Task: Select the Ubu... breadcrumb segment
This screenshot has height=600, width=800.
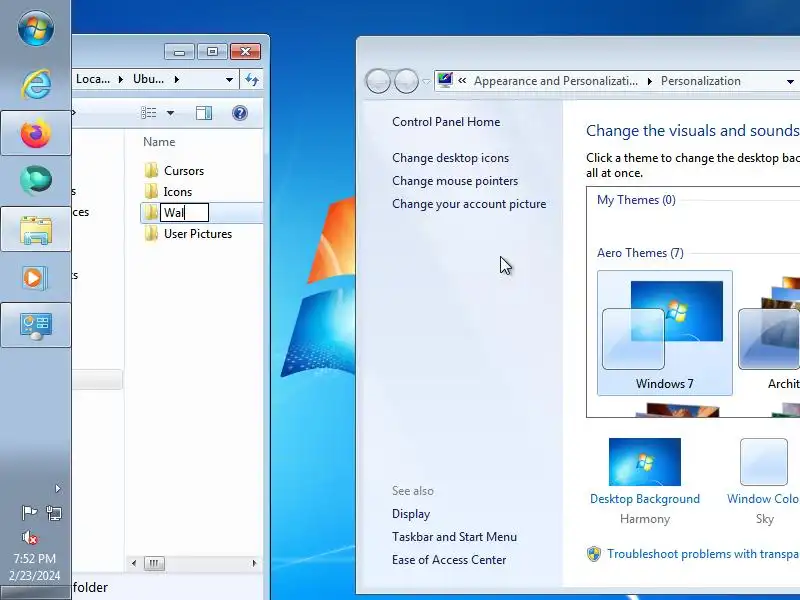Action: click(148, 79)
